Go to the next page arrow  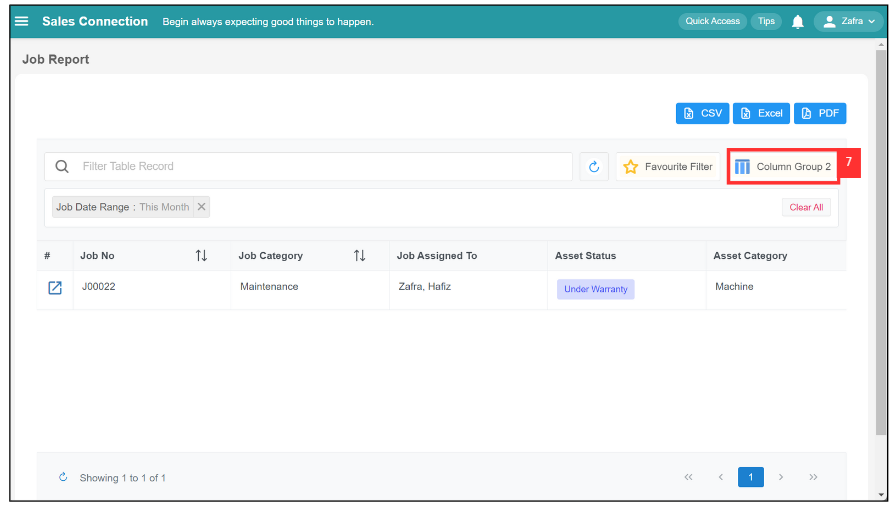point(781,477)
